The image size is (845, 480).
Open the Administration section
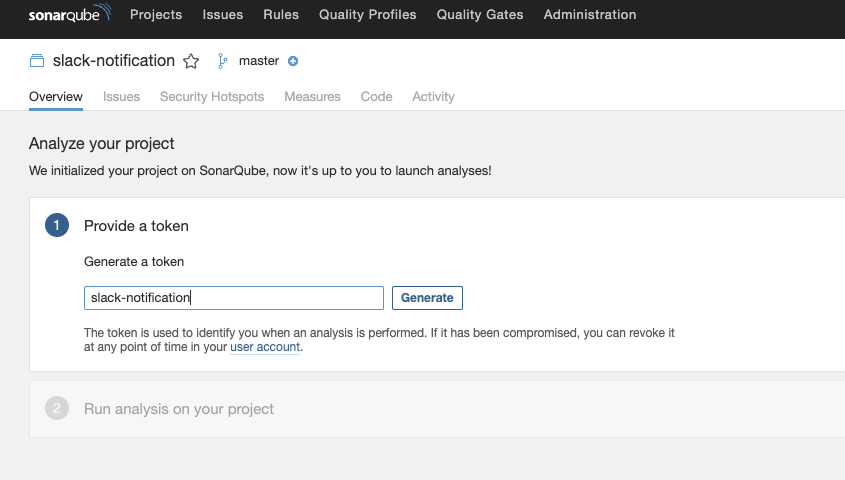pos(590,15)
